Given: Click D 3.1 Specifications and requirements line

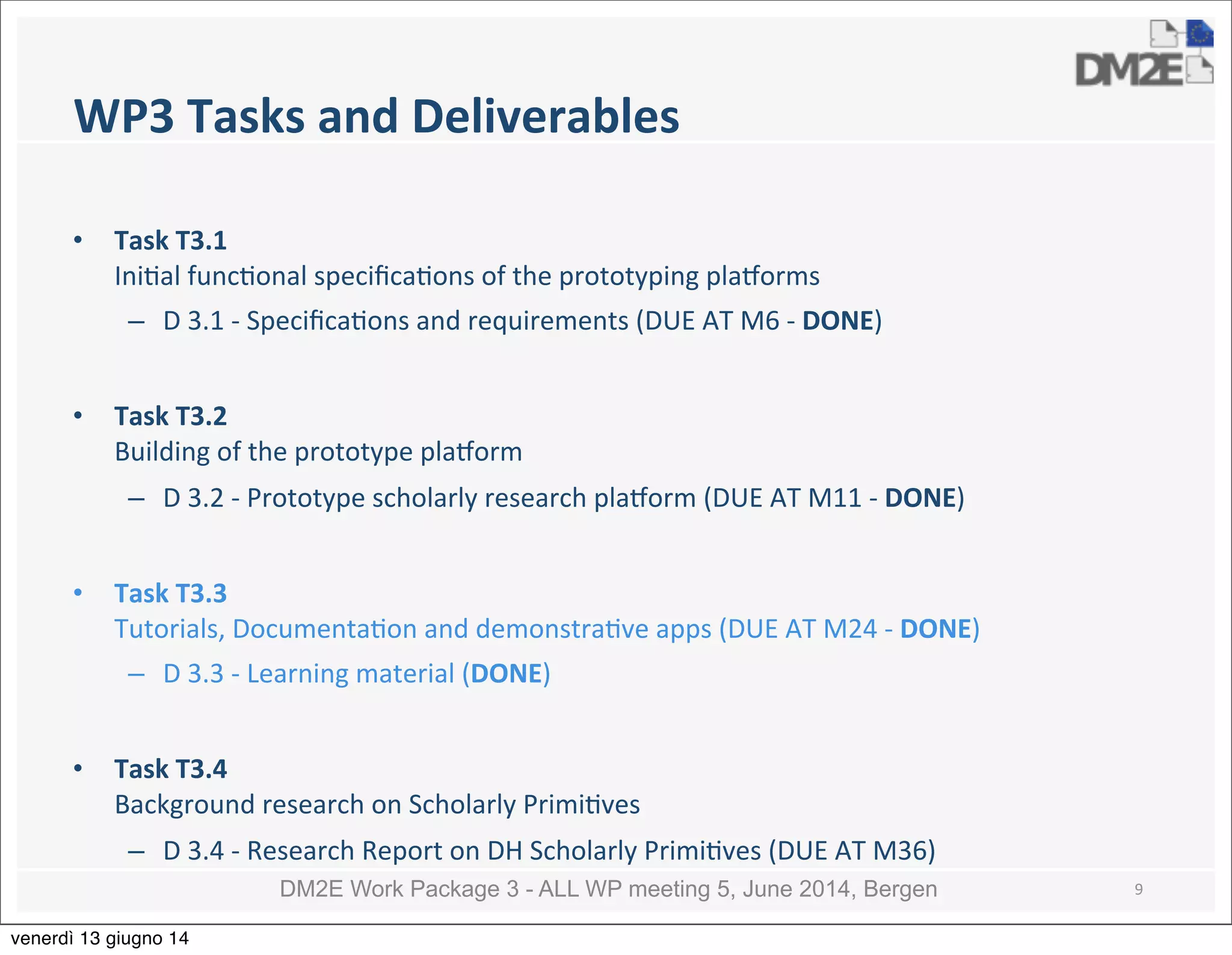Looking at the screenshot, I should click(x=522, y=321).
